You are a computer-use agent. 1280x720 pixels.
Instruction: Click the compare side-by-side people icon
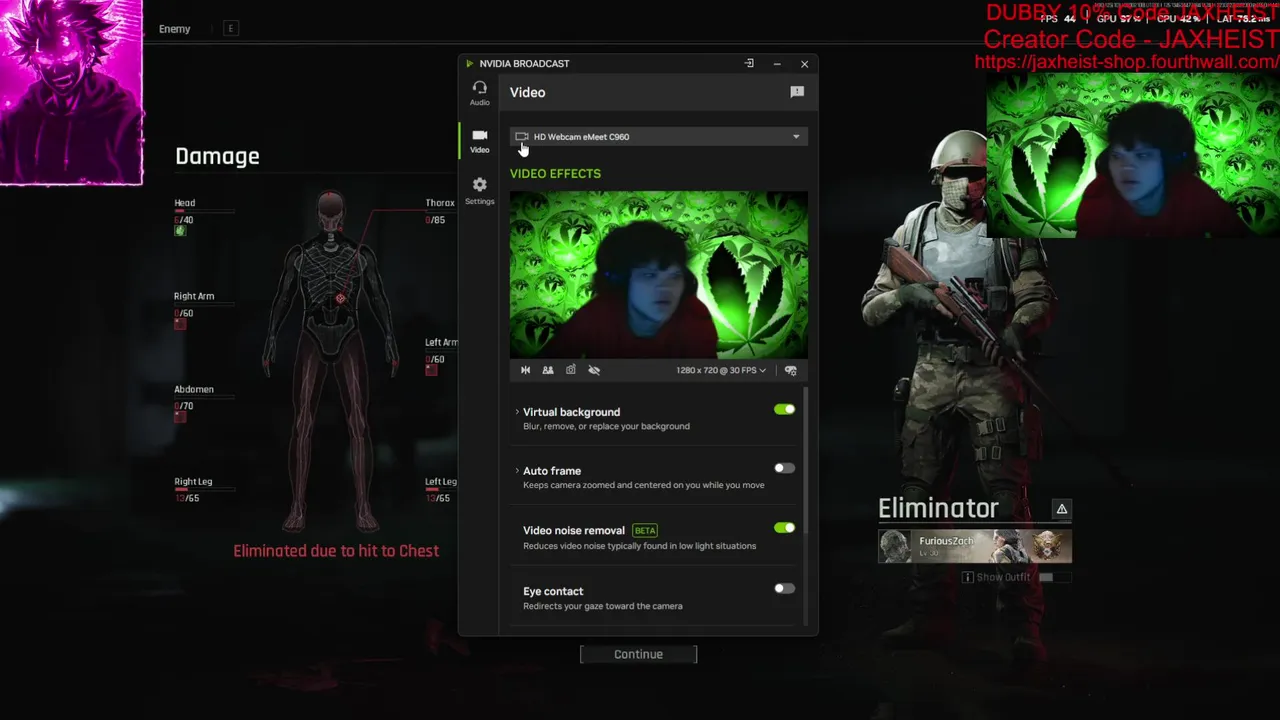click(548, 370)
